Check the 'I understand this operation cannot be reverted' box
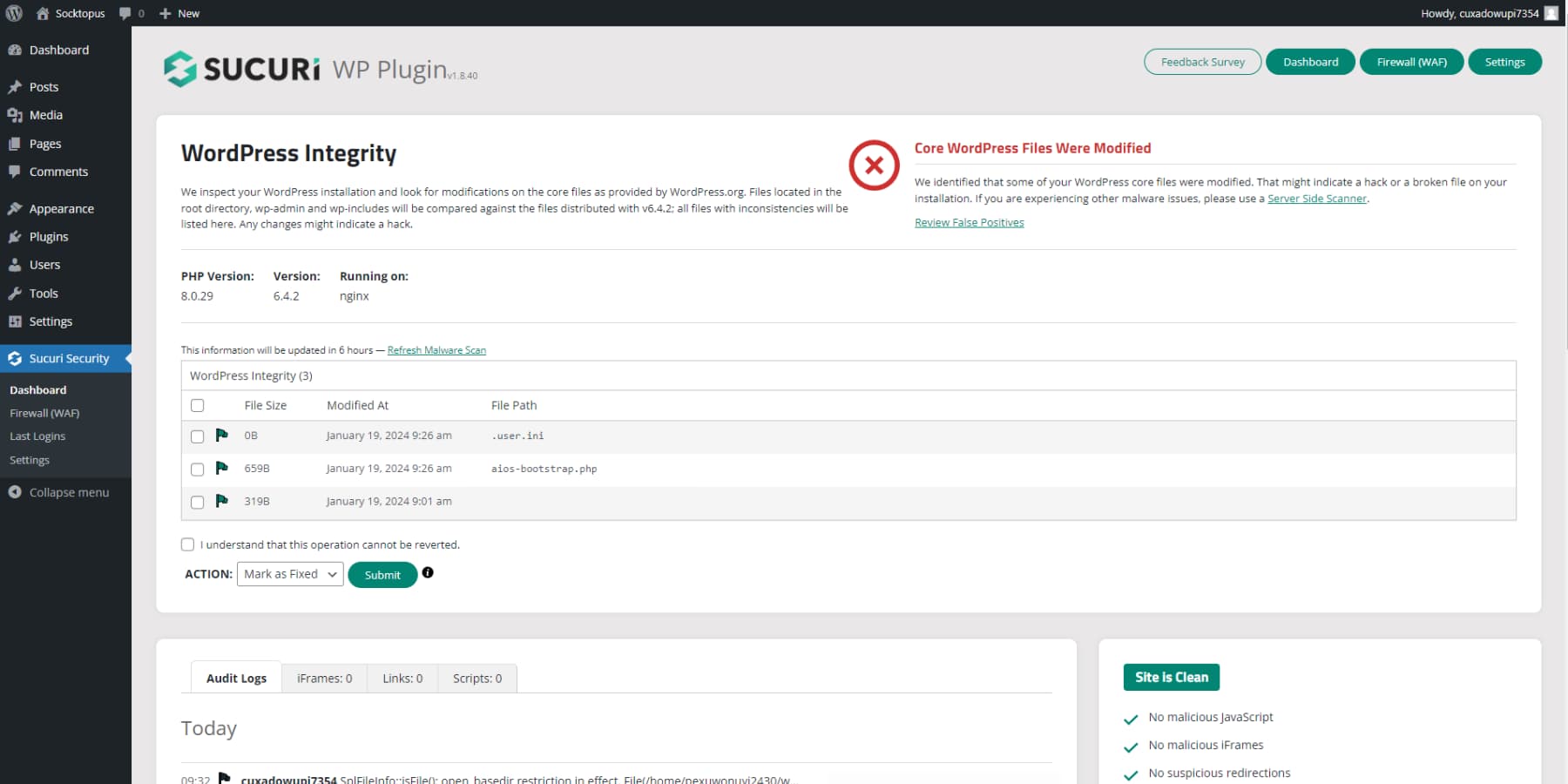 pyautogui.click(x=187, y=544)
